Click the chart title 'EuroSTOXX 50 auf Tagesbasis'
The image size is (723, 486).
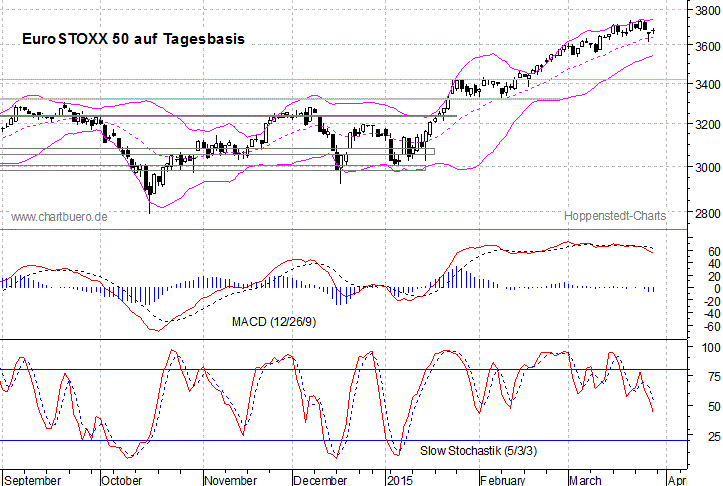(x=133, y=39)
